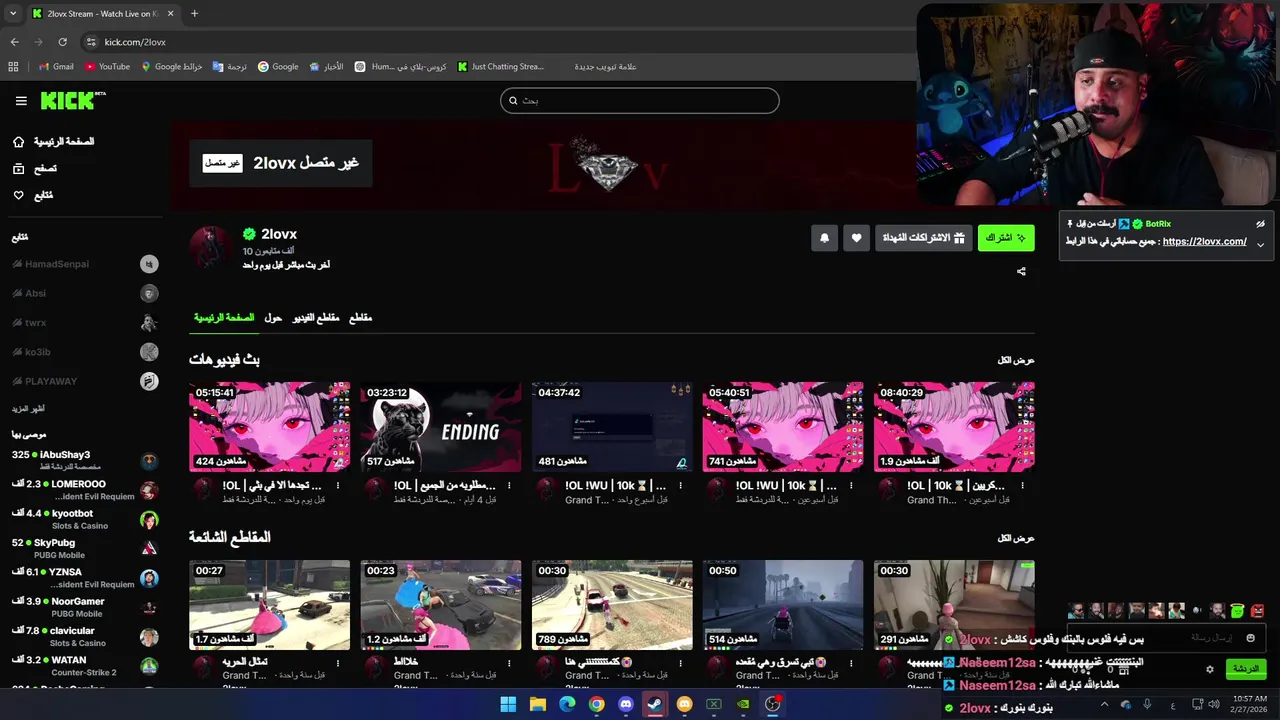Select the green halo emote in chat
The width and height of the screenshot is (1280, 720).
tap(1237, 611)
